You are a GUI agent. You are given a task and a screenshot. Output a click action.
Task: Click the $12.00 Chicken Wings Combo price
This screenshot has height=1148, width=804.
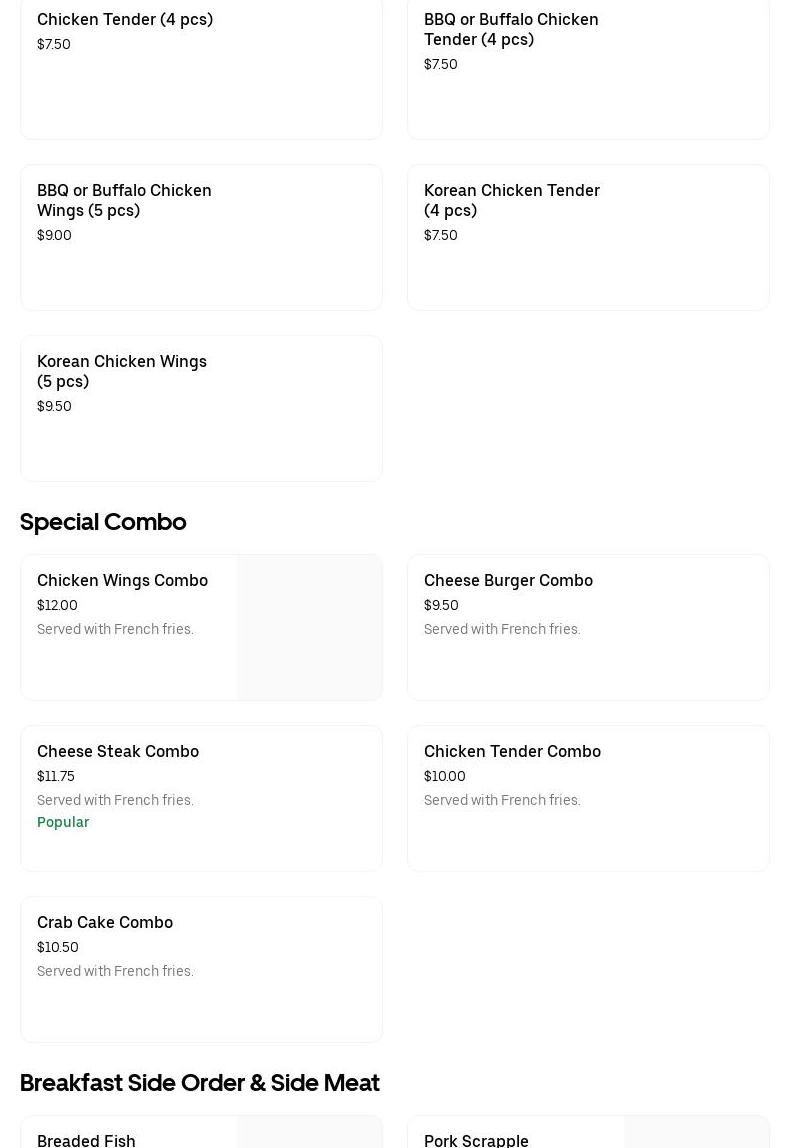[57, 605]
